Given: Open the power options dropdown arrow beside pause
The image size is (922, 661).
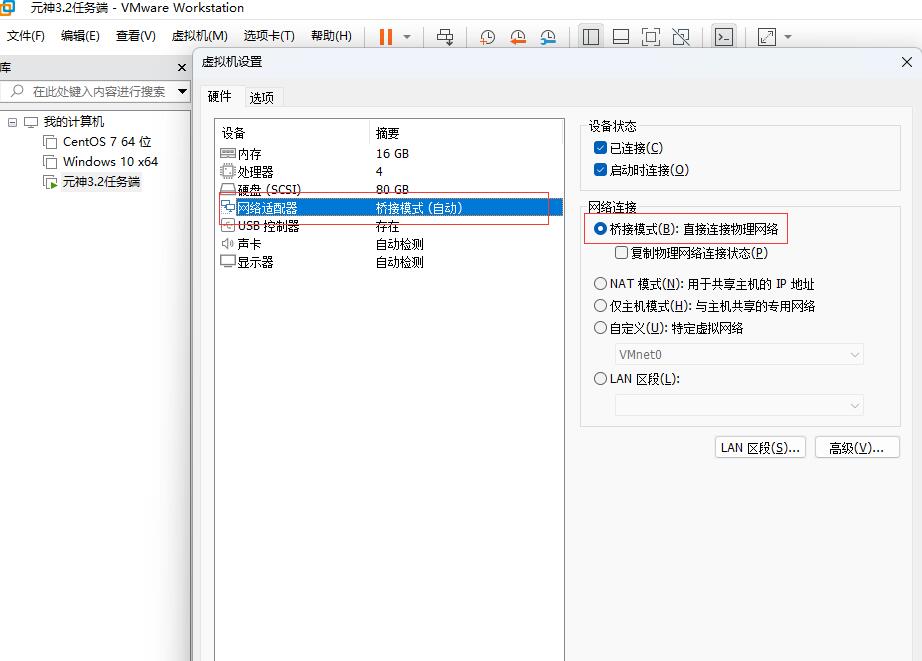Looking at the screenshot, I should pyautogui.click(x=407, y=37).
